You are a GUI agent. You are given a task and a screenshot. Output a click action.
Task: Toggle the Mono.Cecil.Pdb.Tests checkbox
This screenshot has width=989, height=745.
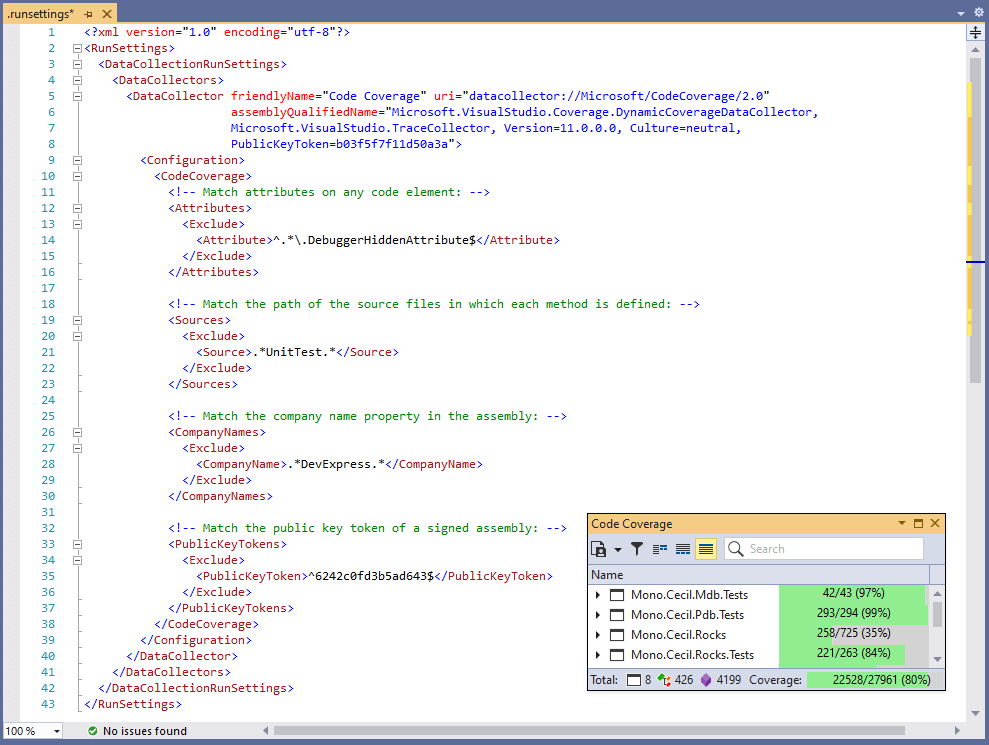point(617,613)
